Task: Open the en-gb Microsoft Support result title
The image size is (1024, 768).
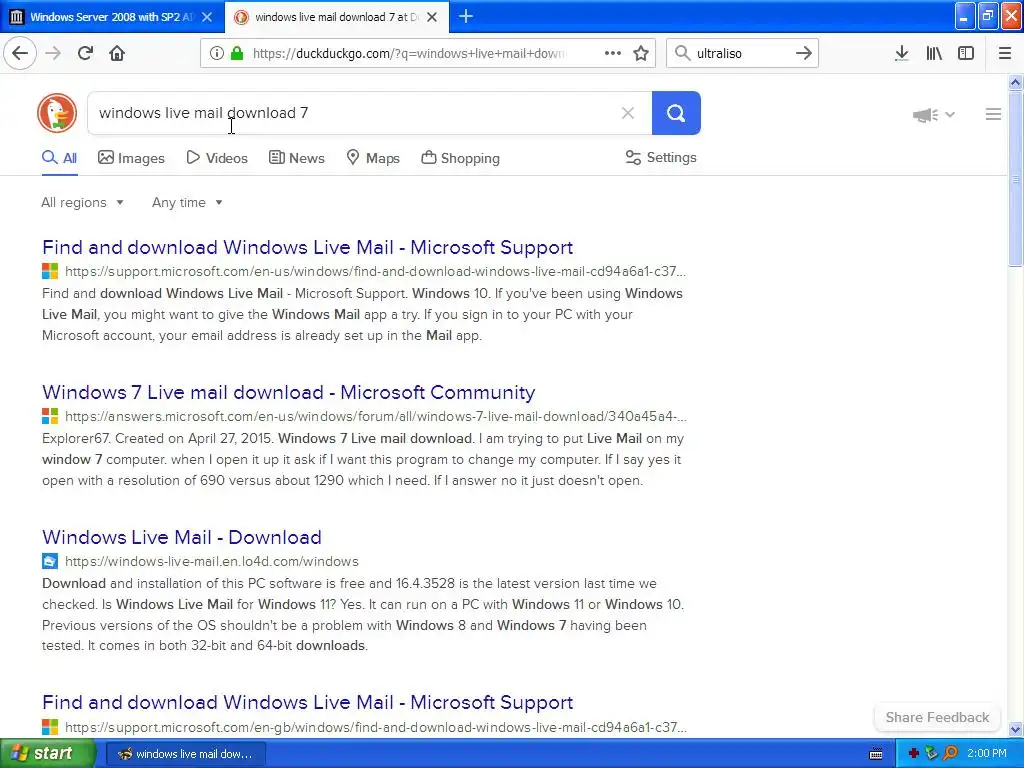Action: [308, 703]
